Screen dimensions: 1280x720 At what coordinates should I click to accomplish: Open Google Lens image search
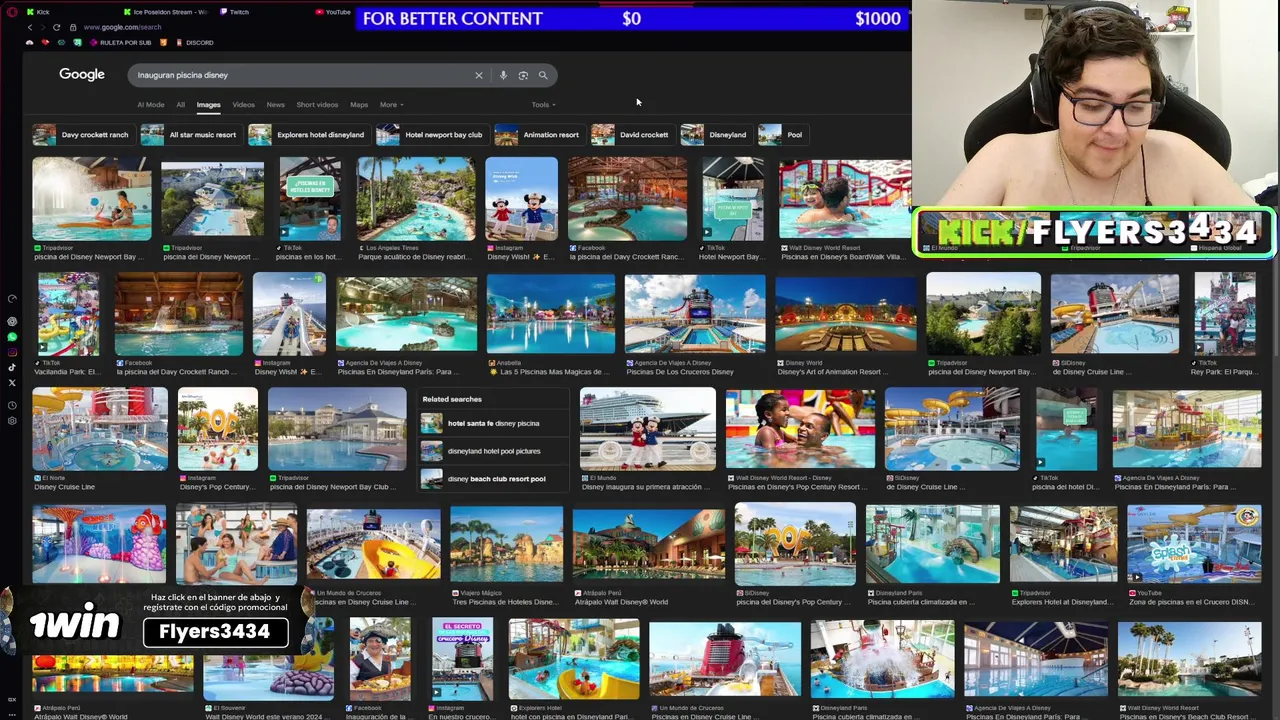[523, 75]
